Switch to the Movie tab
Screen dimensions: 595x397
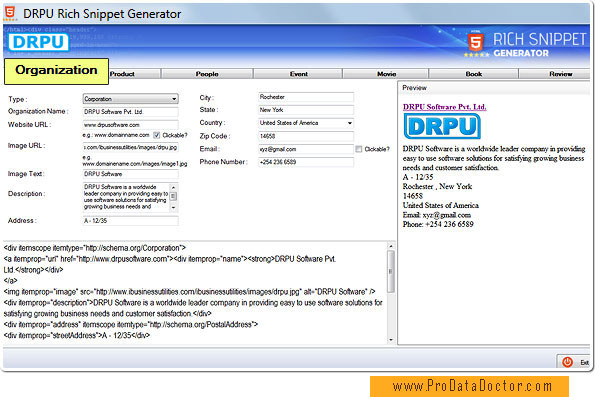(386, 74)
